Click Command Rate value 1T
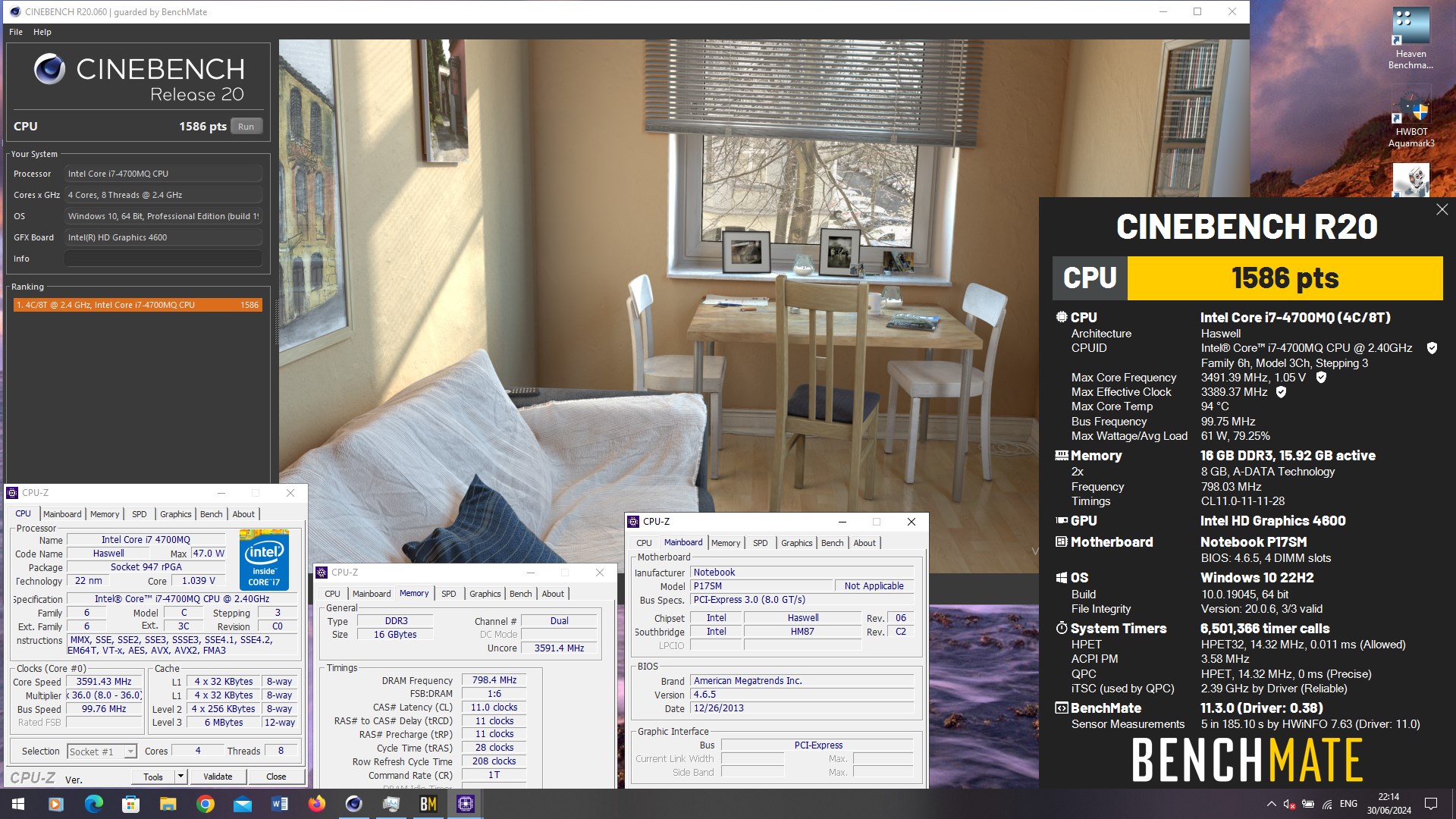This screenshot has width=1456, height=819. (x=494, y=775)
